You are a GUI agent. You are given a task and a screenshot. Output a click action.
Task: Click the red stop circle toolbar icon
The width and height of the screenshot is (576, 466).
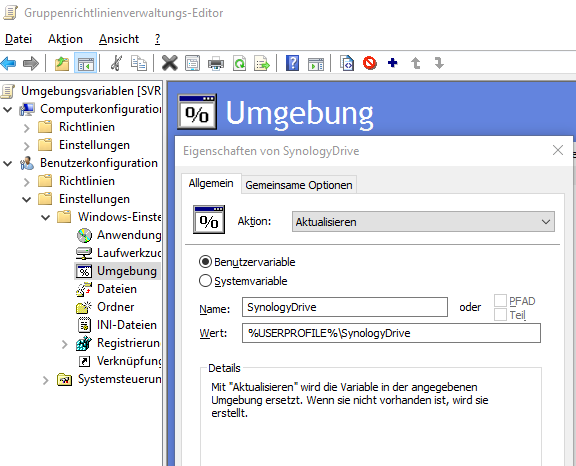370,63
